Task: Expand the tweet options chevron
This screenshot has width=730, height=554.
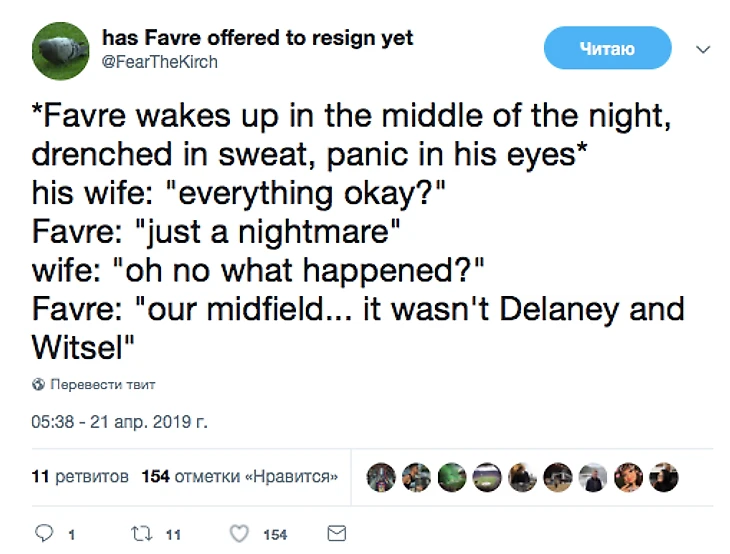Action: [702, 48]
